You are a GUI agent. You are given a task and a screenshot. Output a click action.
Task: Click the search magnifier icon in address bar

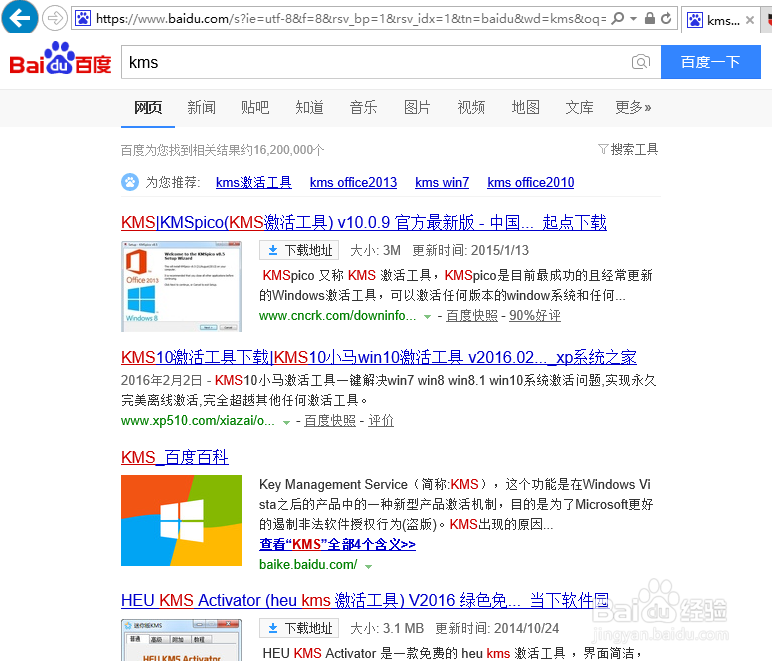pyautogui.click(x=617, y=19)
